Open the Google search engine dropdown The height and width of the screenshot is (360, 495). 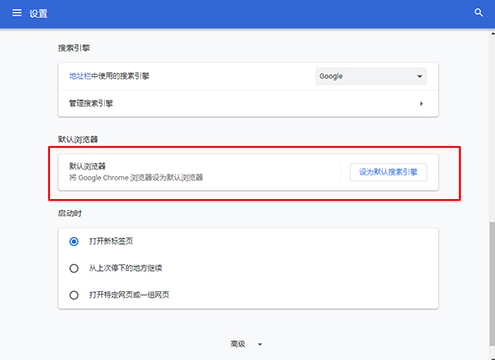[x=371, y=76]
